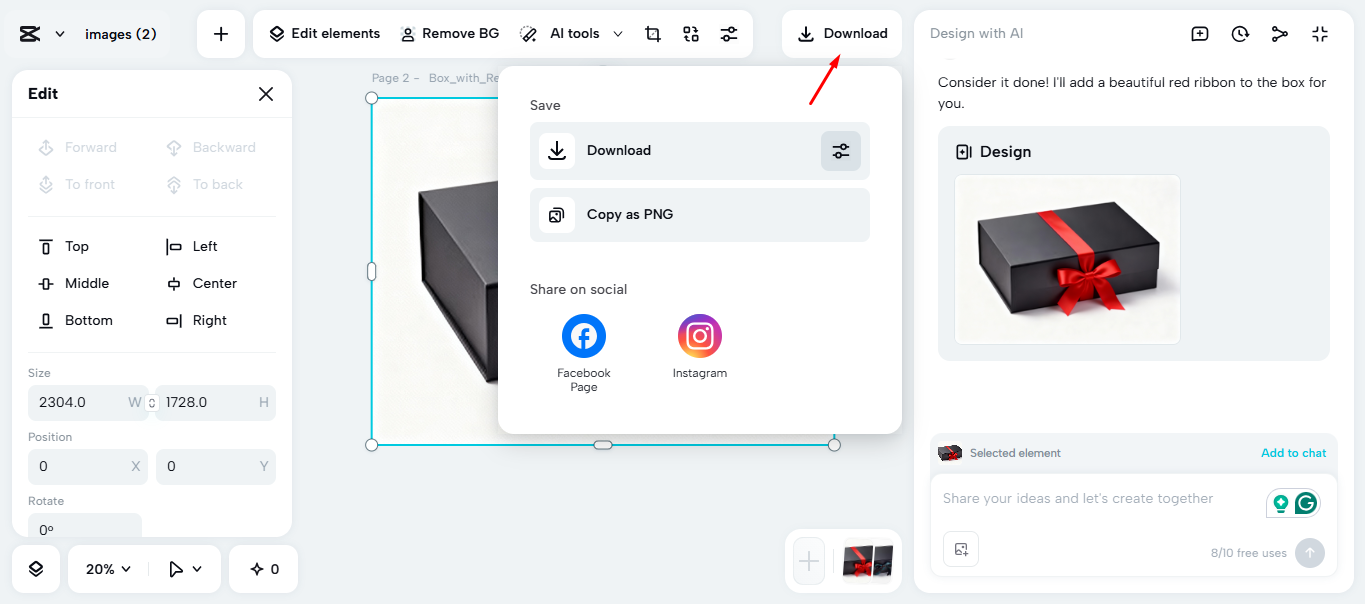The width and height of the screenshot is (1365, 604).
Task: Click the top Download button
Action: (842, 34)
